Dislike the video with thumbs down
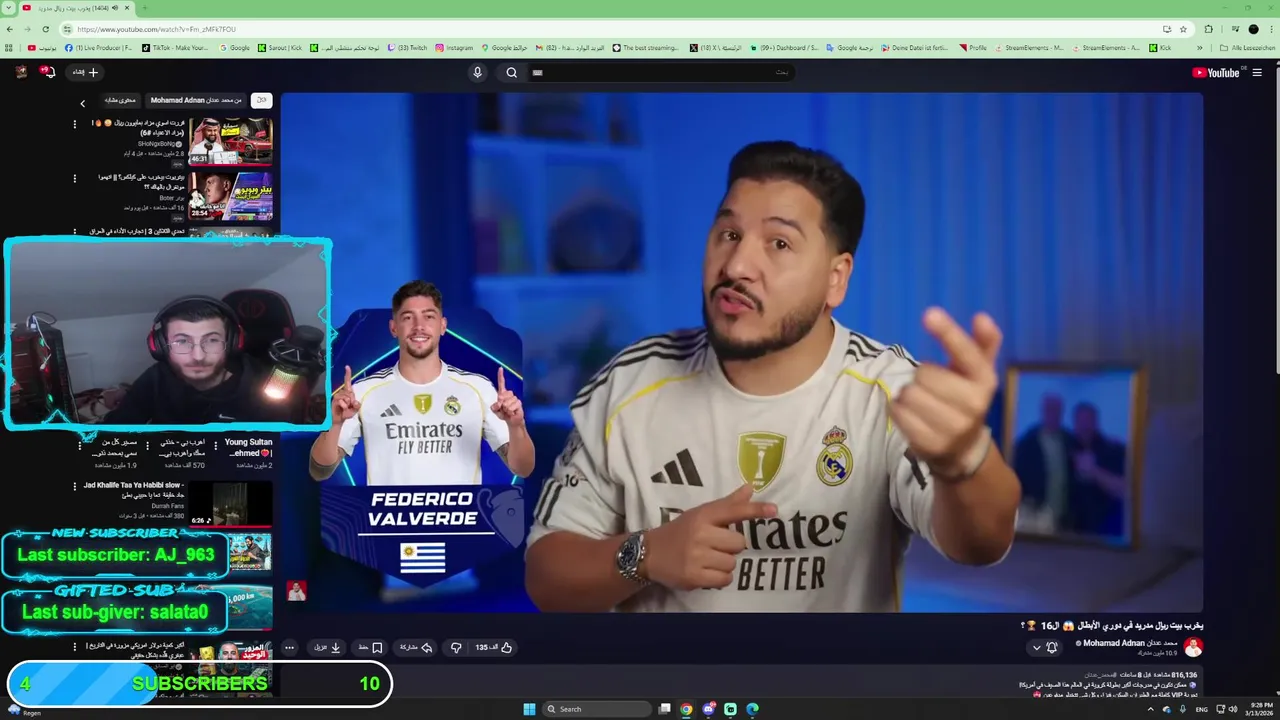Screen dimensions: 1280x720 (456, 647)
